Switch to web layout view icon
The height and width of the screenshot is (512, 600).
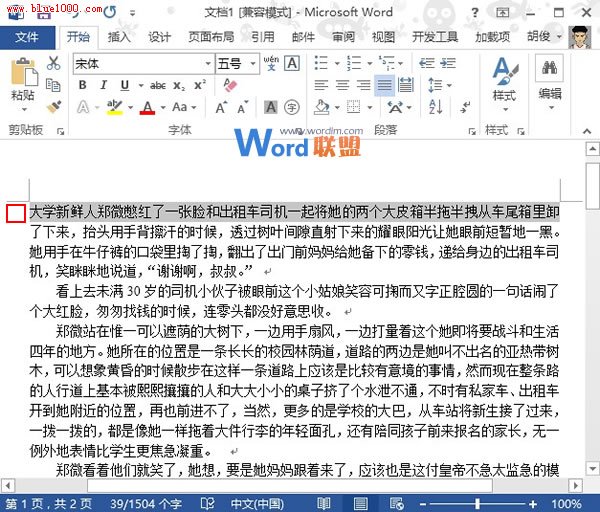point(396,504)
